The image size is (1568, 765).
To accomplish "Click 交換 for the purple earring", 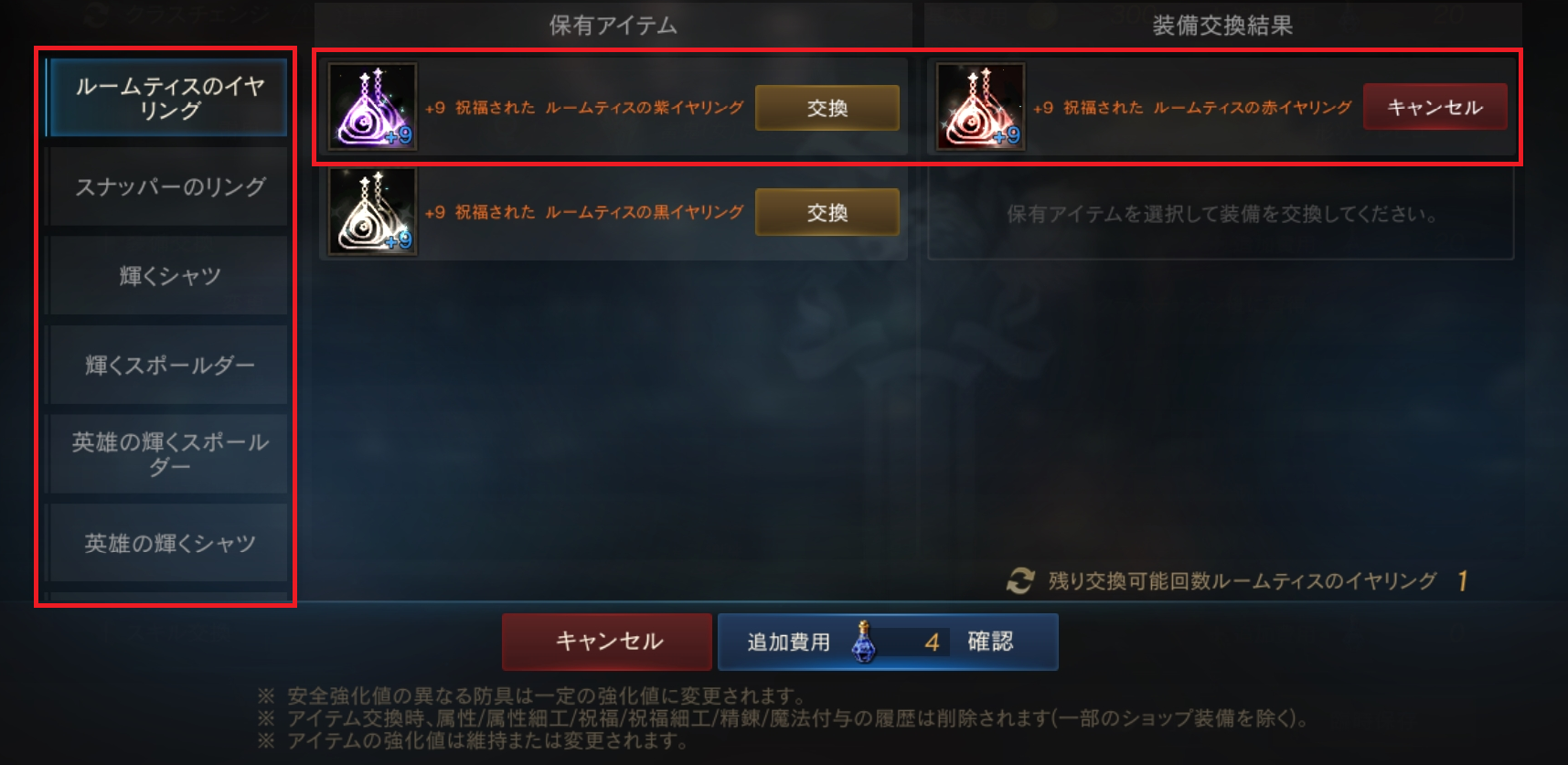I will click(827, 108).
